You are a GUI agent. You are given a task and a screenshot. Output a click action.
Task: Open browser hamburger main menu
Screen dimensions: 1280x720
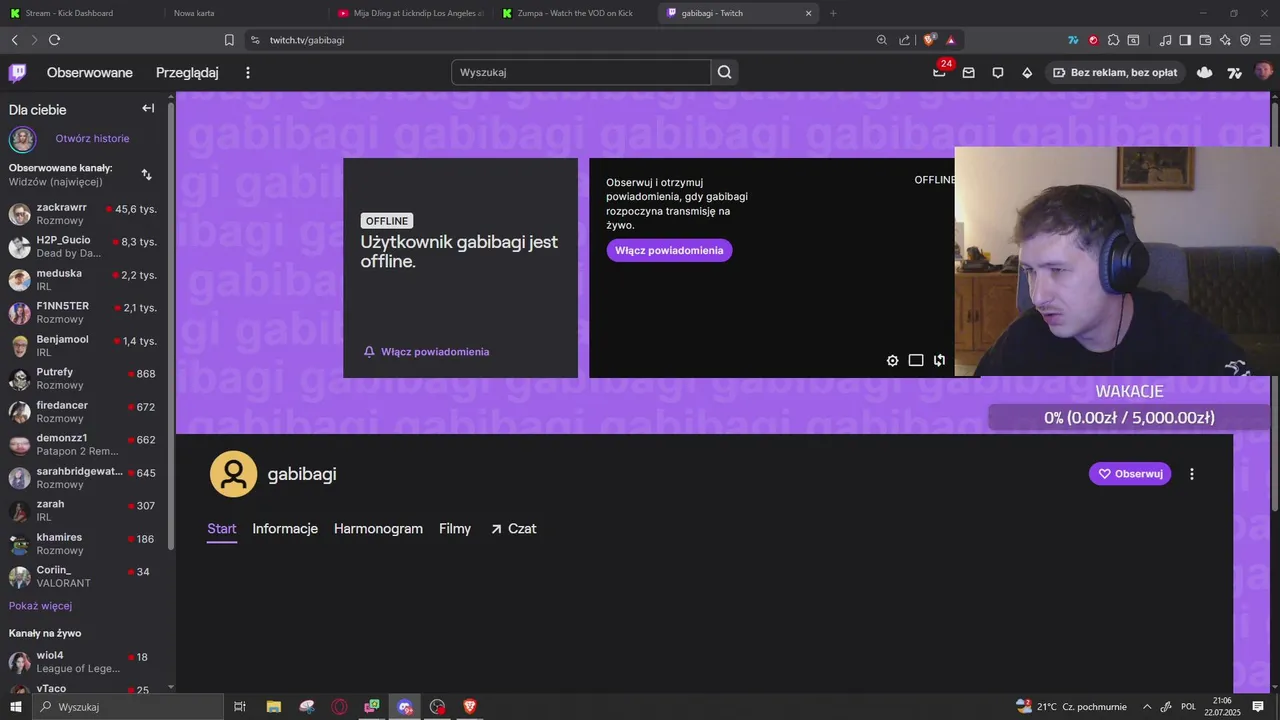point(1265,40)
